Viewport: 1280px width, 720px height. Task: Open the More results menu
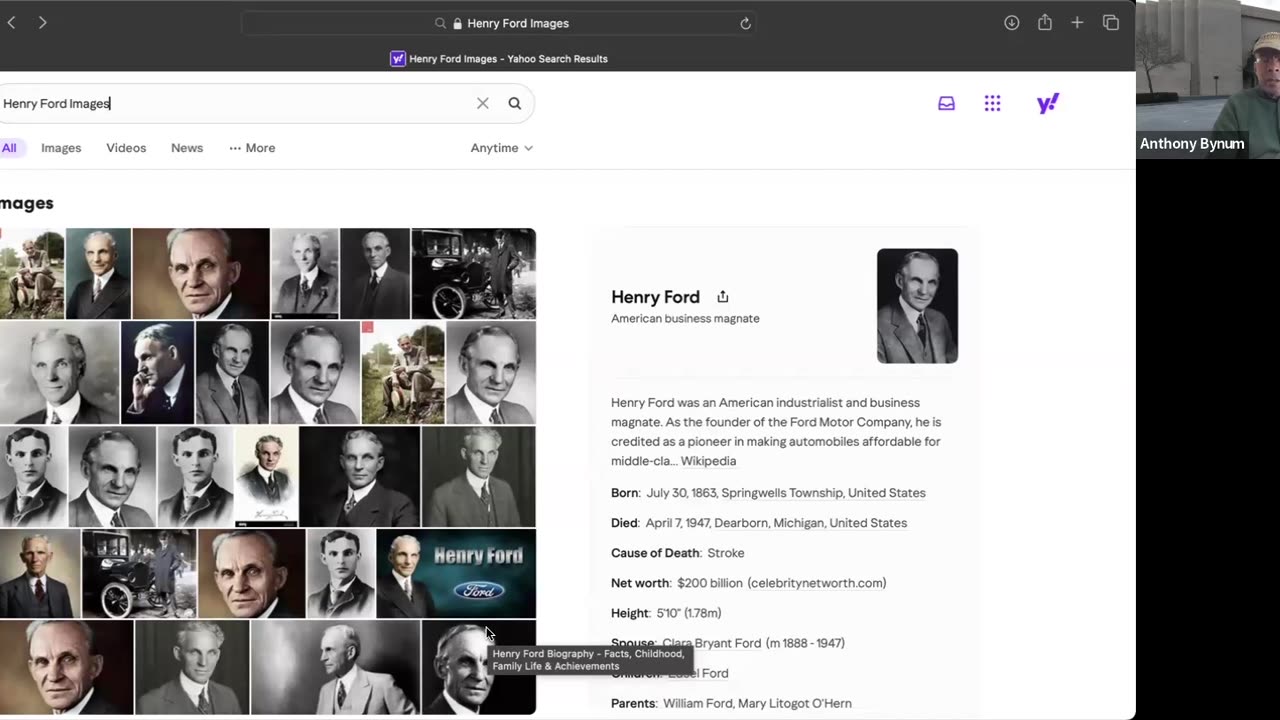252,148
